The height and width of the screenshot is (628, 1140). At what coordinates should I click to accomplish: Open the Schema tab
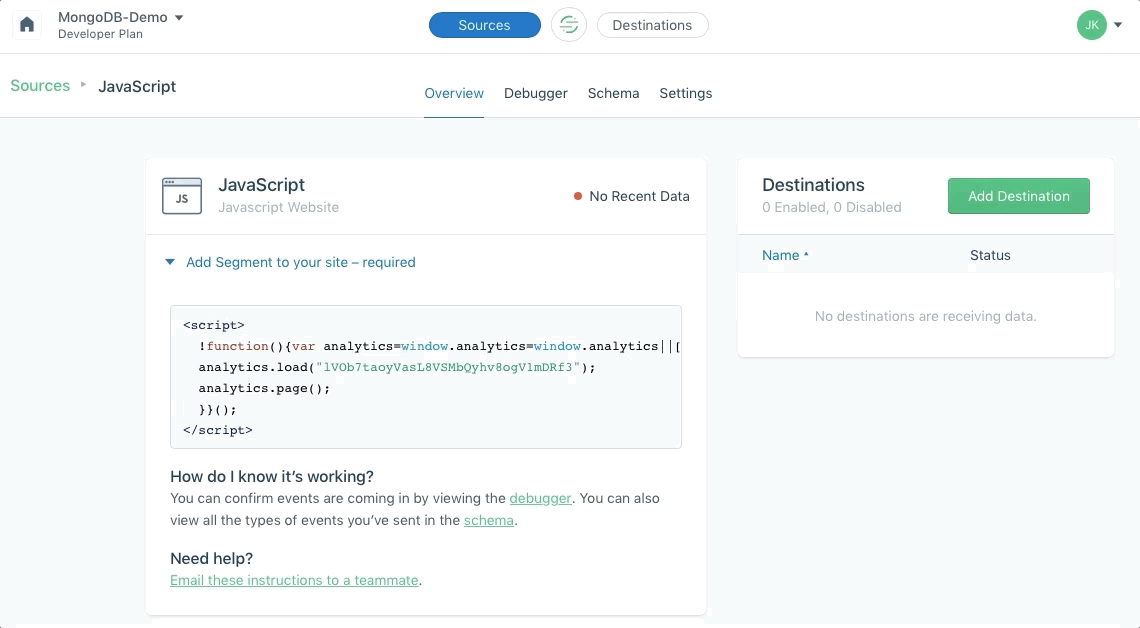point(614,93)
